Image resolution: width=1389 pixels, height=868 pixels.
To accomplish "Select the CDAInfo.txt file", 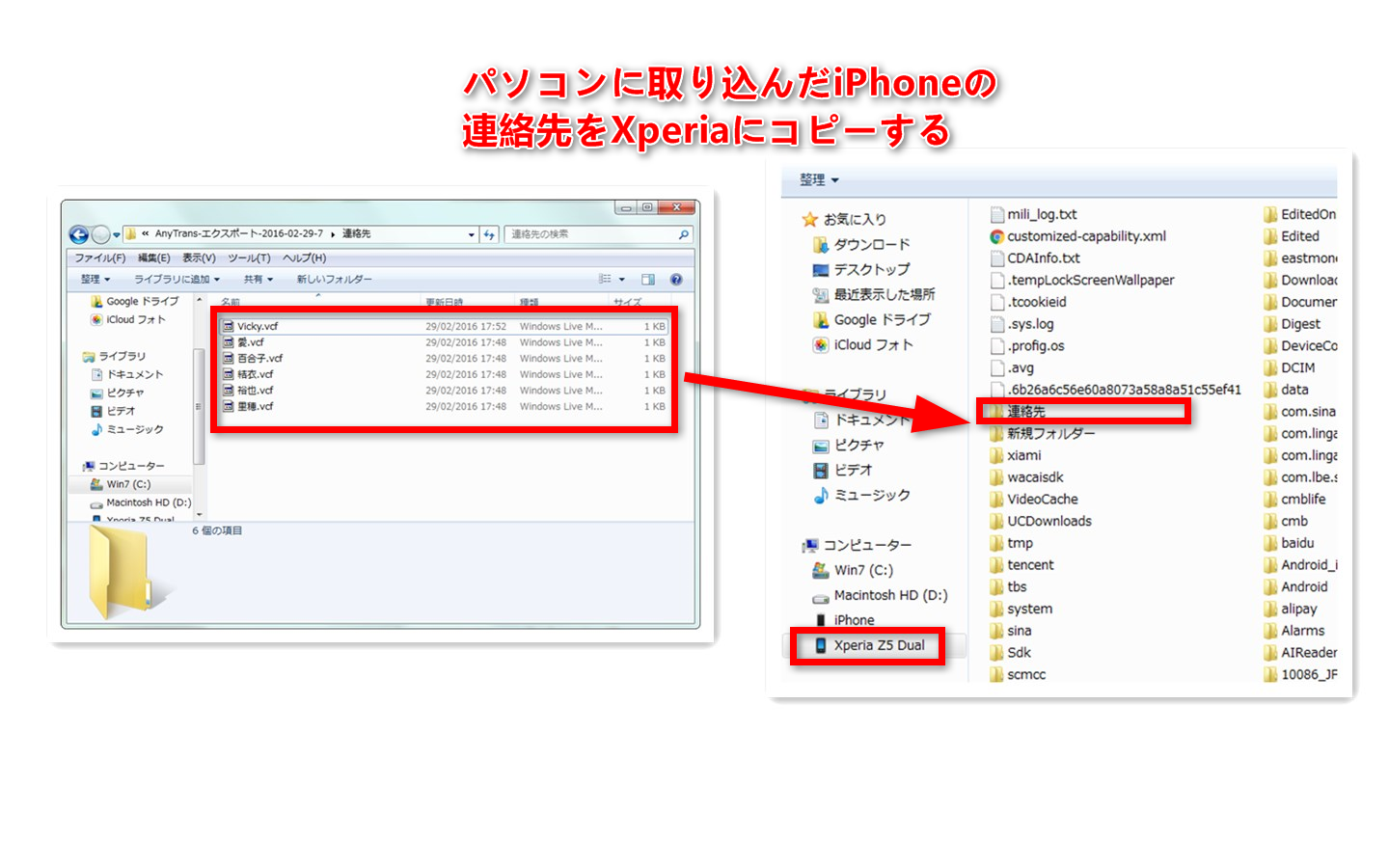I will pyautogui.click(x=1035, y=258).
